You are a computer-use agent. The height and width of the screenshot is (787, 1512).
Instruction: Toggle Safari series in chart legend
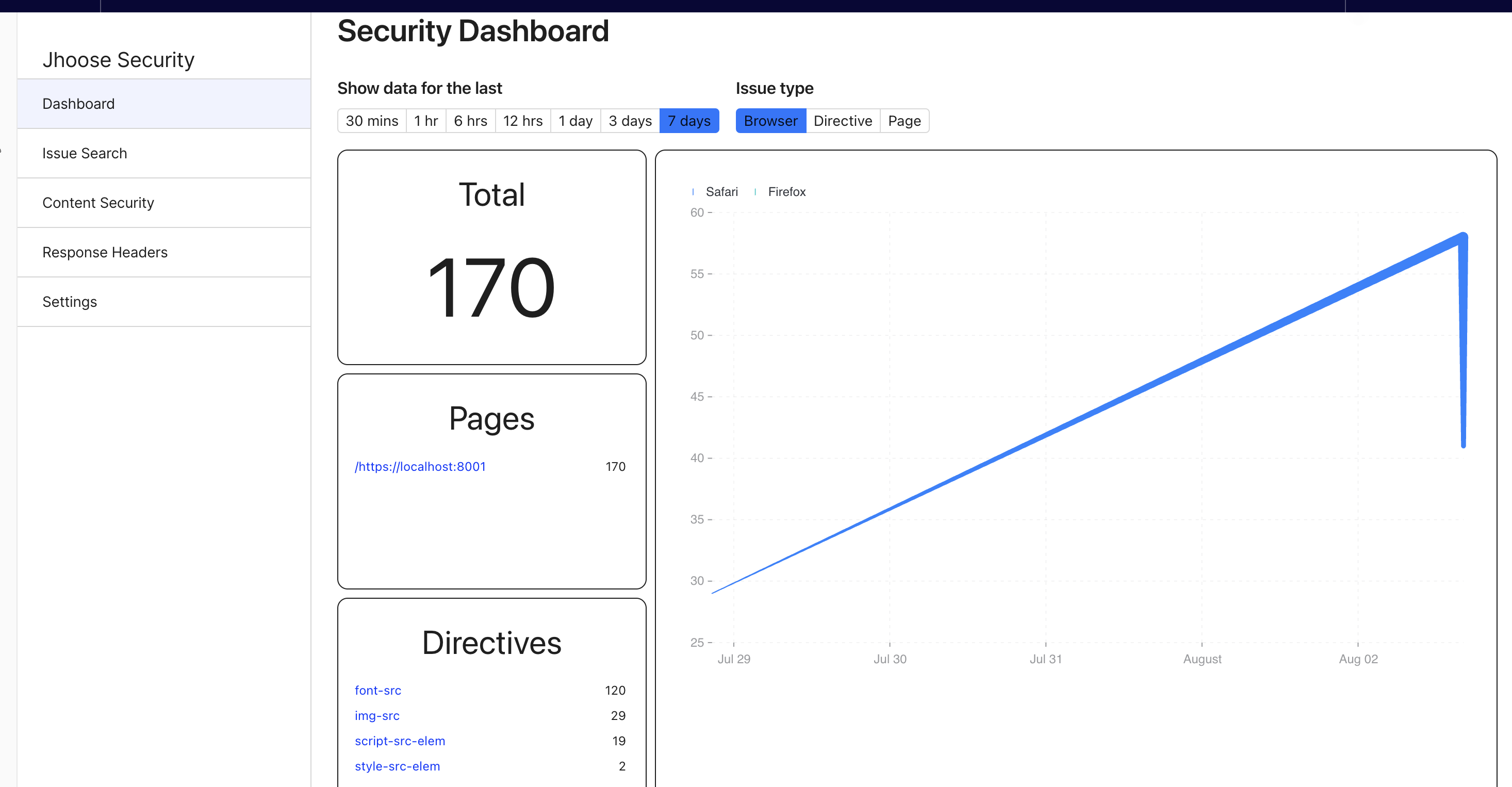[x=721, y=192]
